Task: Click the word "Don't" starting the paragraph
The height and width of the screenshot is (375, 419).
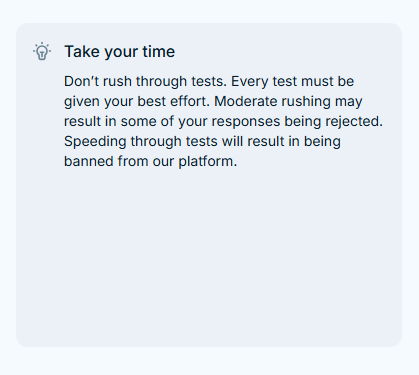Action: pyautogui.click(x=81, y=81)
